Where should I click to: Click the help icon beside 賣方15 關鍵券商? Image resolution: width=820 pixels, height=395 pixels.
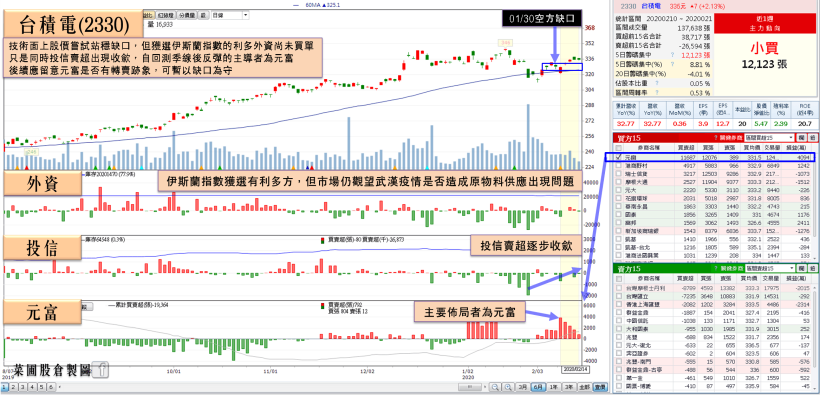pos(716,268)
